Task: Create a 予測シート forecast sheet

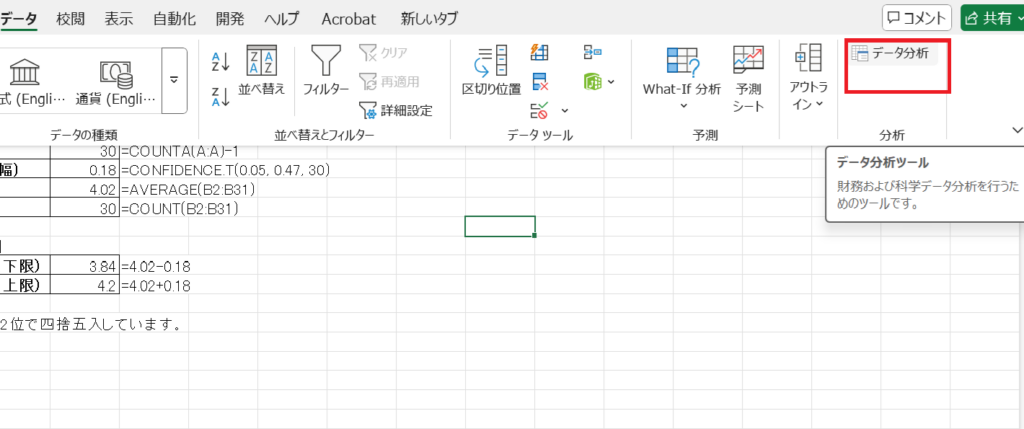Action: 748,78
